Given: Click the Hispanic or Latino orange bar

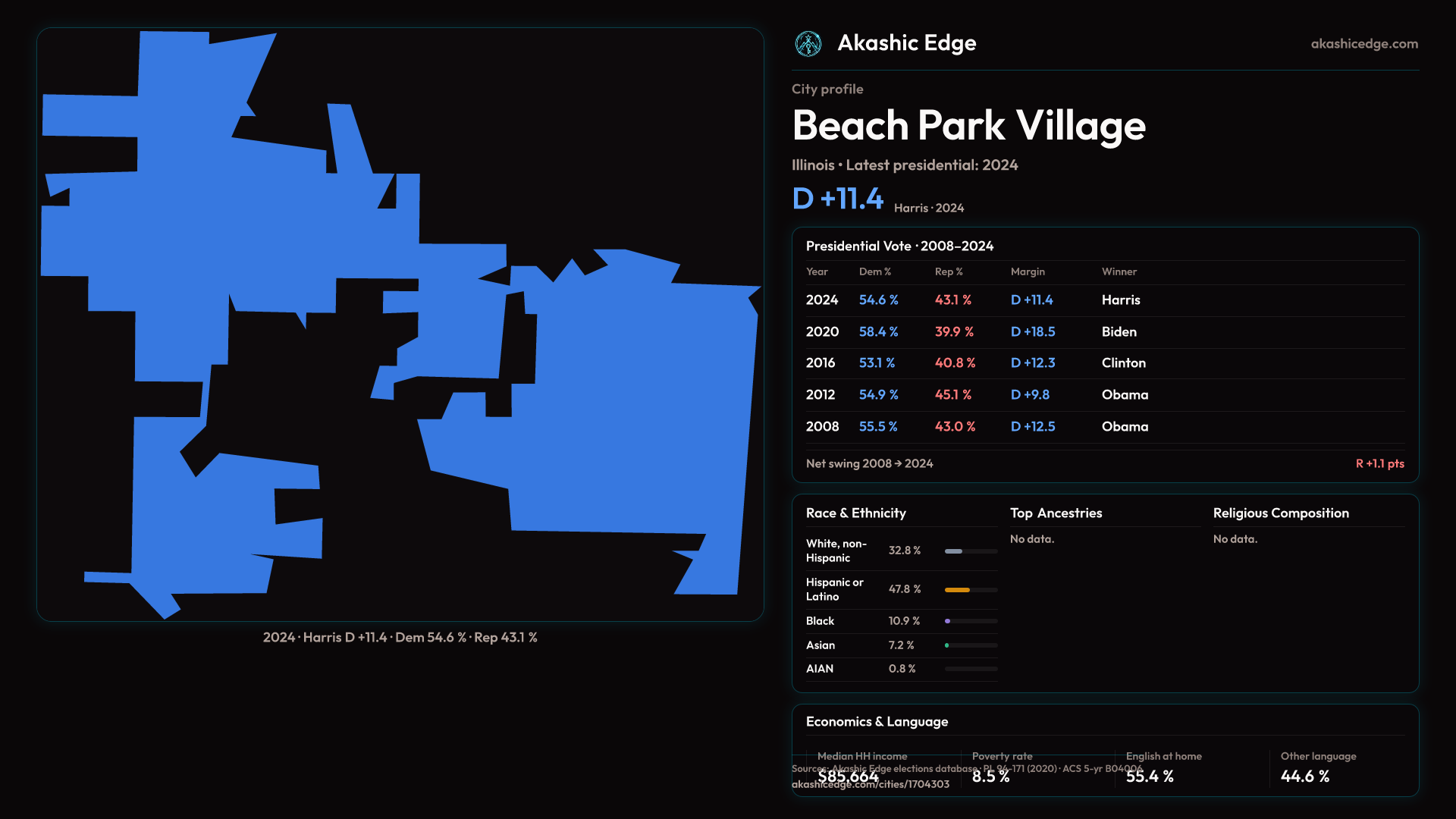Looking at the screenshot, I should (958, 589).
